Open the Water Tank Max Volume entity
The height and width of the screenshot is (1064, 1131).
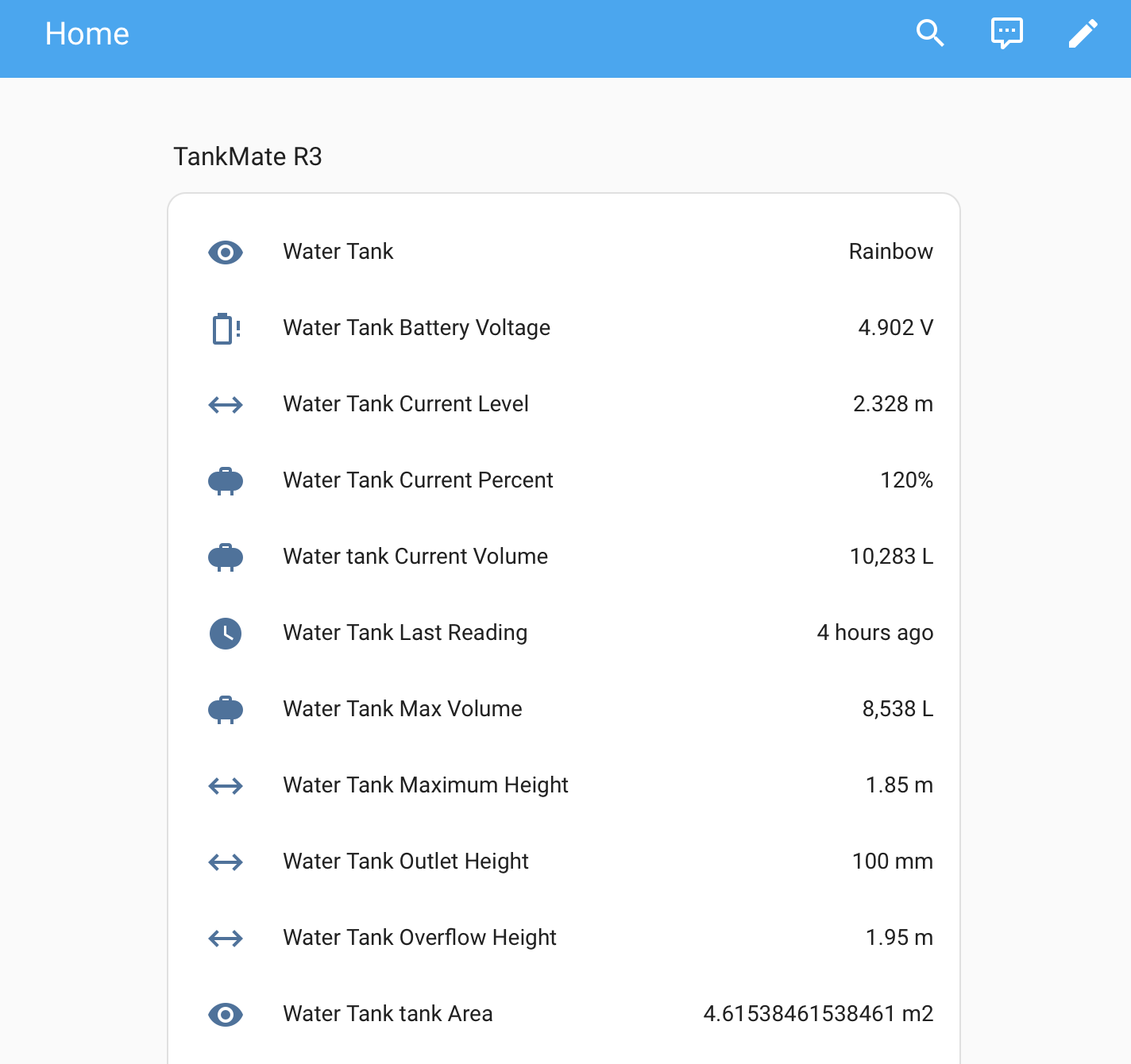click(402, 709)
